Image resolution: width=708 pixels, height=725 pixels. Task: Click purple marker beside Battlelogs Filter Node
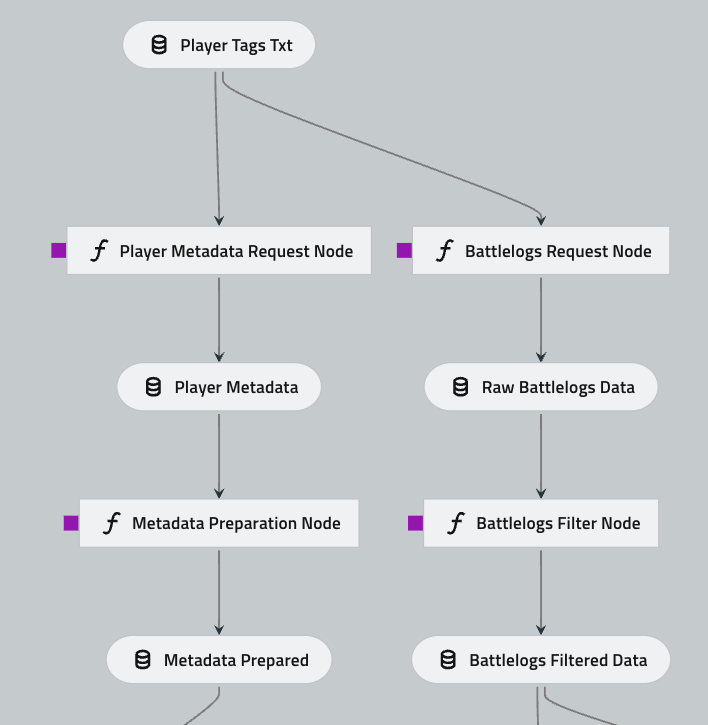[416, 523]
